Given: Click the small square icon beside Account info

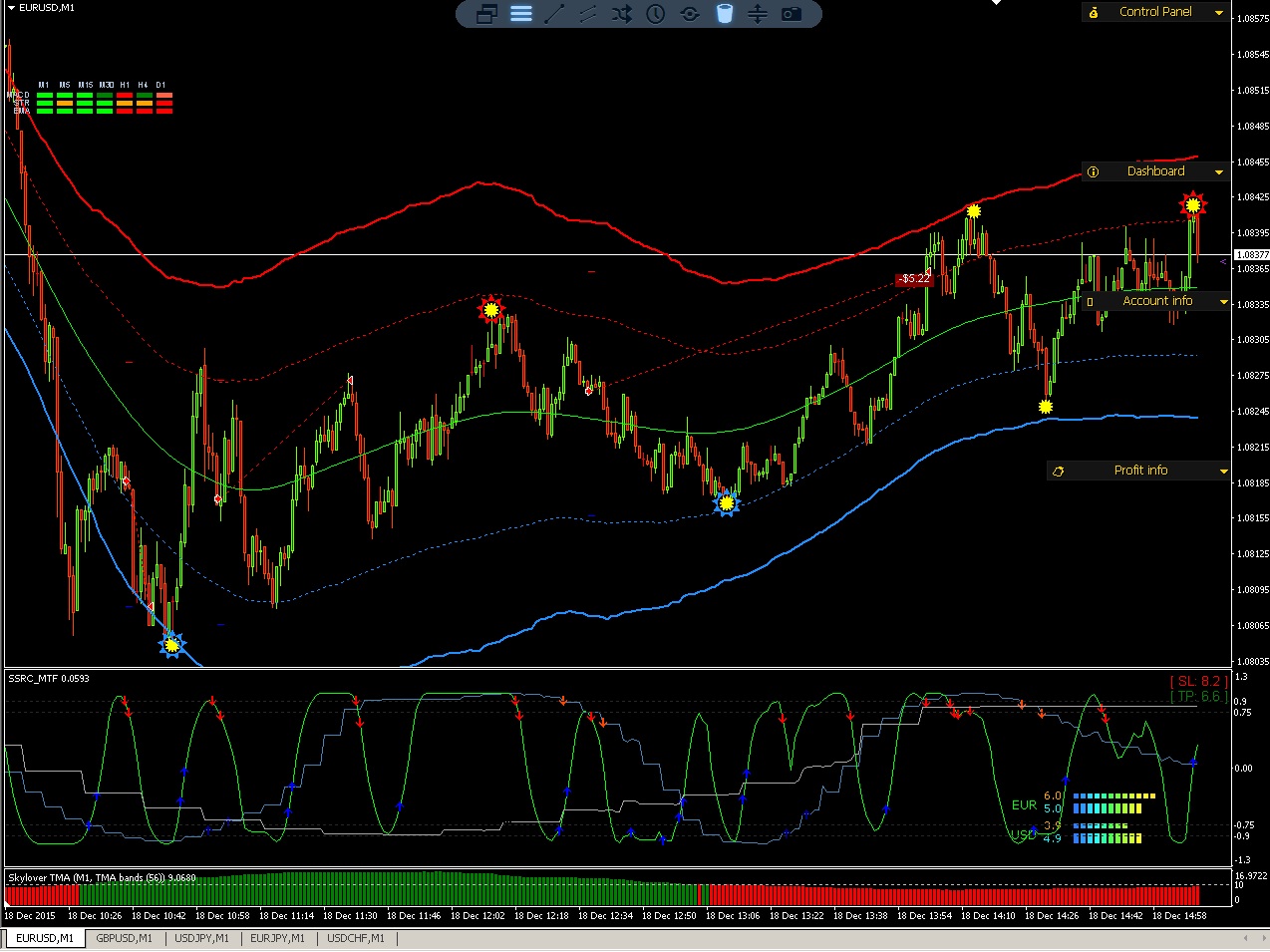Looking at the screenshot, I should tap(1090, 301).
